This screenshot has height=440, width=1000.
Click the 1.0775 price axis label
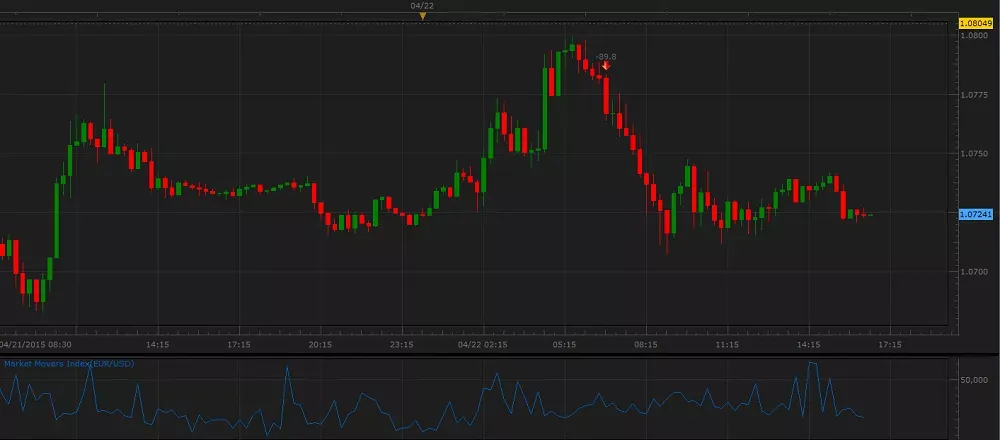pos(973,95)
